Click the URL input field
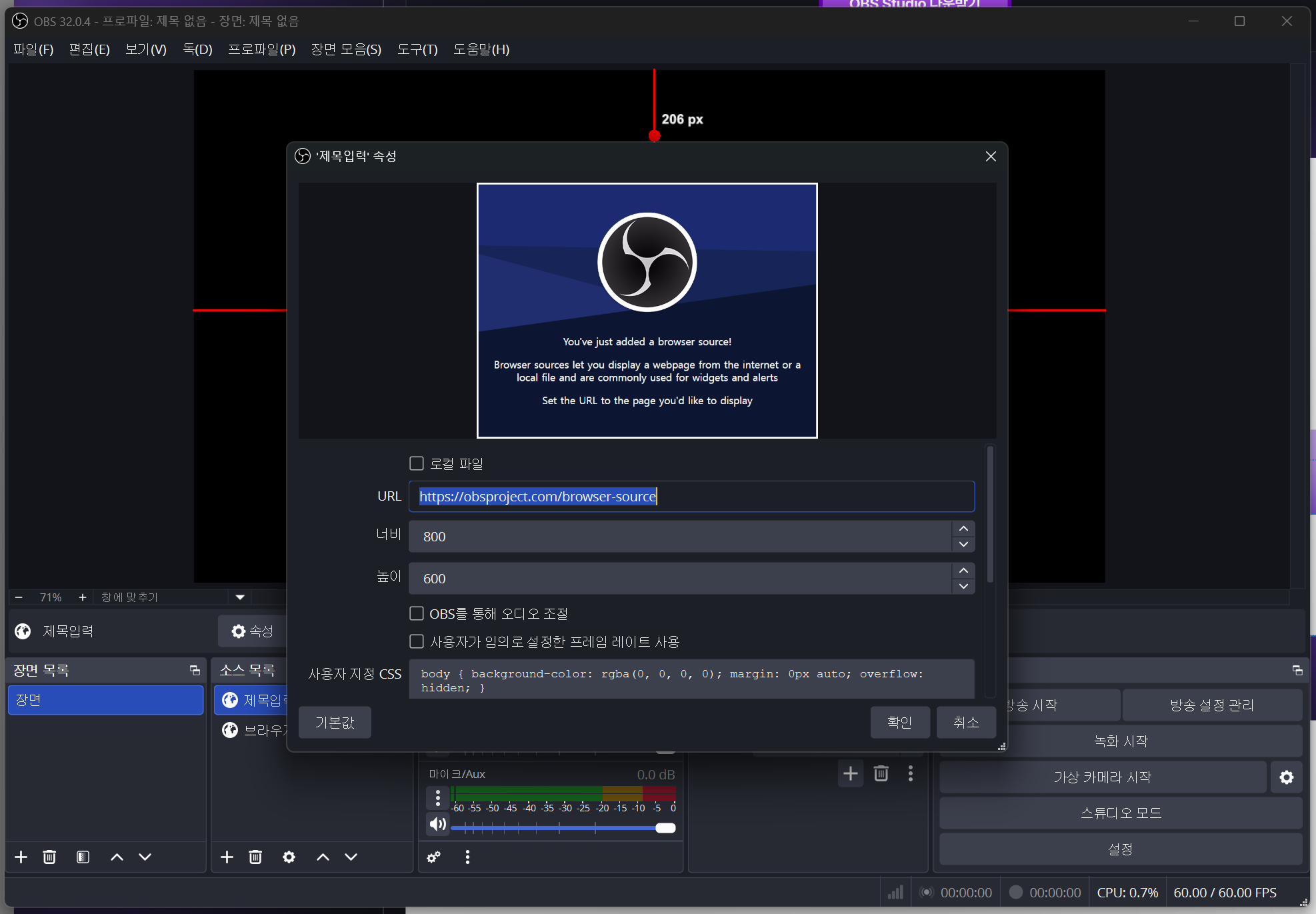The image size is (1316, 914). pyautogui.click(x=691, y=496)
